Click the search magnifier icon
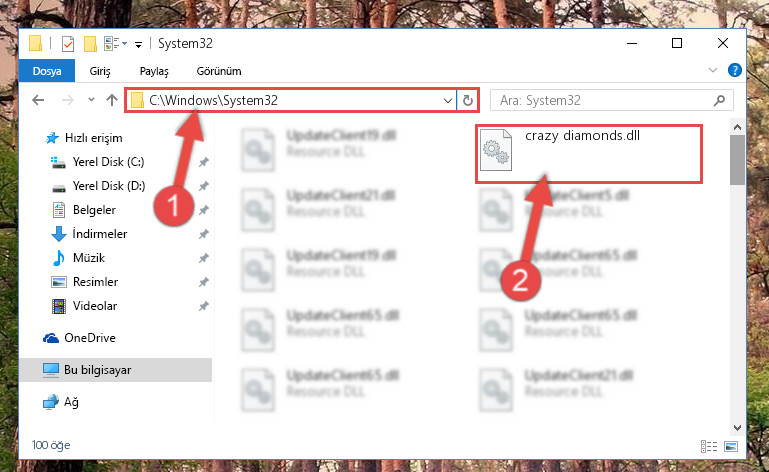Screen dimensions: 769x472 click(x=719, y=101)
